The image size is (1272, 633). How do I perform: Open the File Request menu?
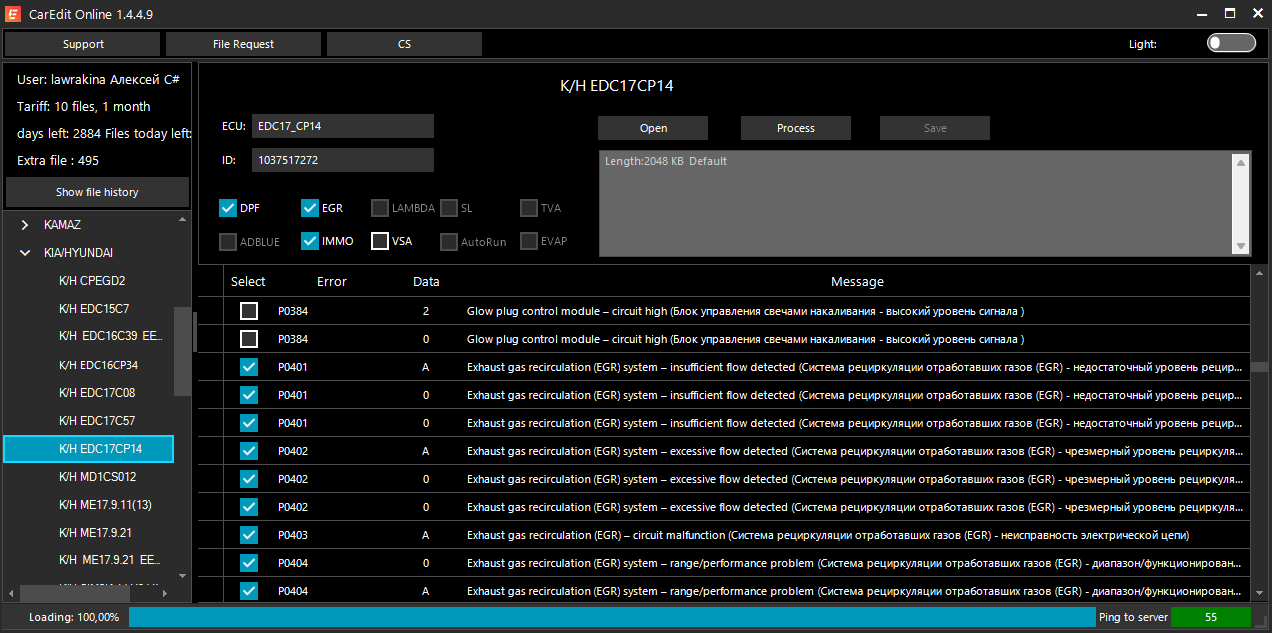[x=244, y=44]
